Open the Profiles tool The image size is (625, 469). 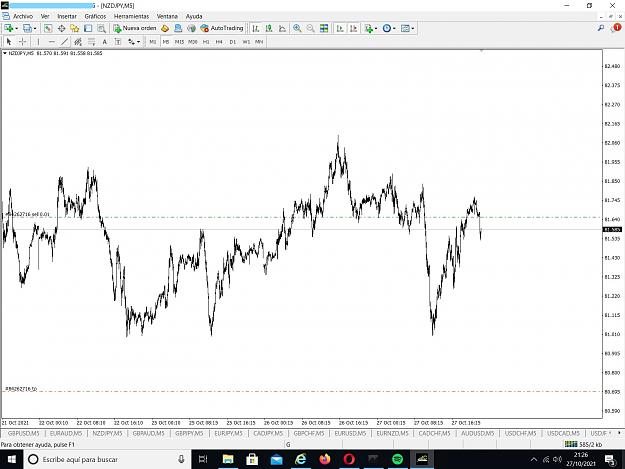click(27, 28)
